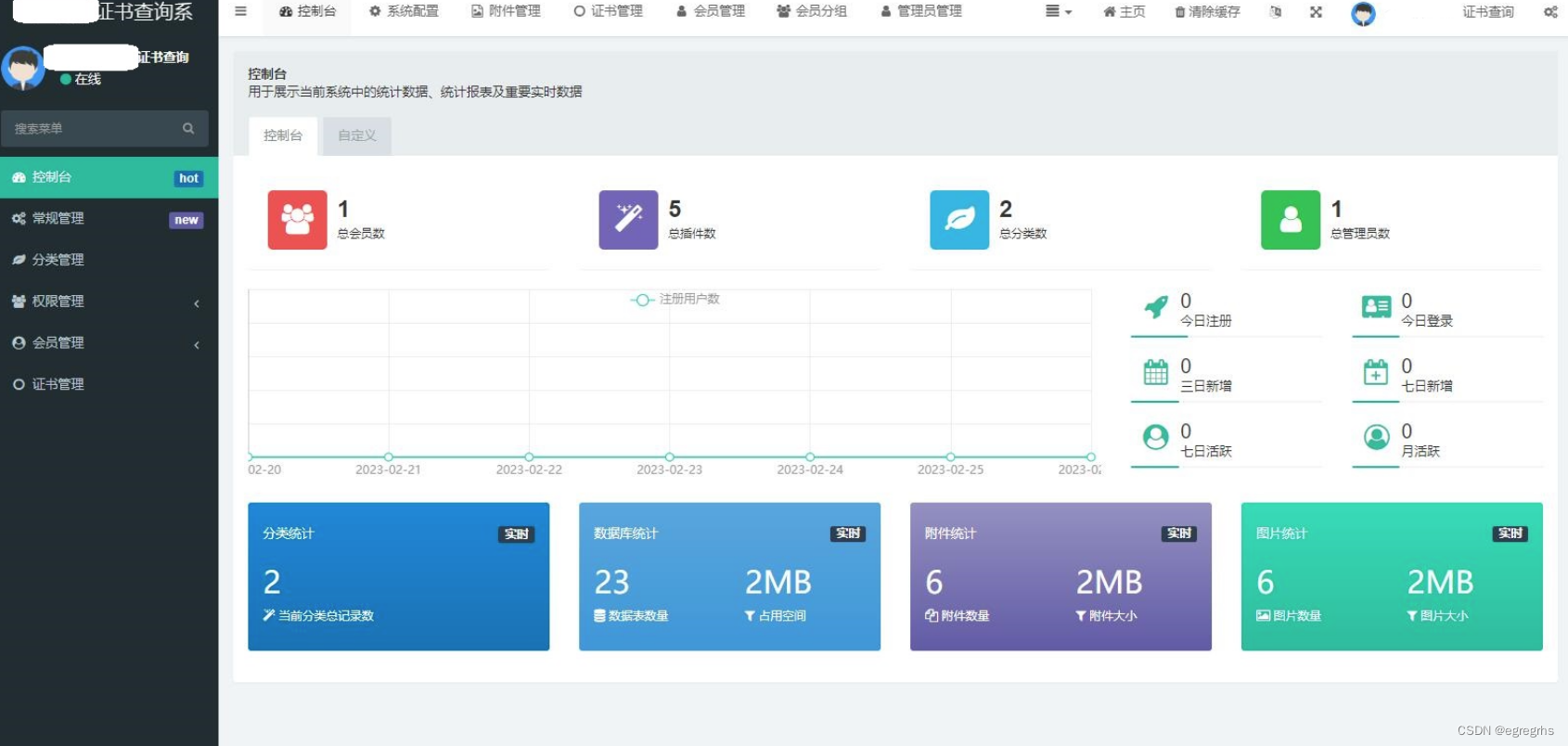Image resolution: width=1568 pixels, height=746 pixels.
Task: Click the 七日活跃 user circle icon
Action: [x=1156, y=437]
